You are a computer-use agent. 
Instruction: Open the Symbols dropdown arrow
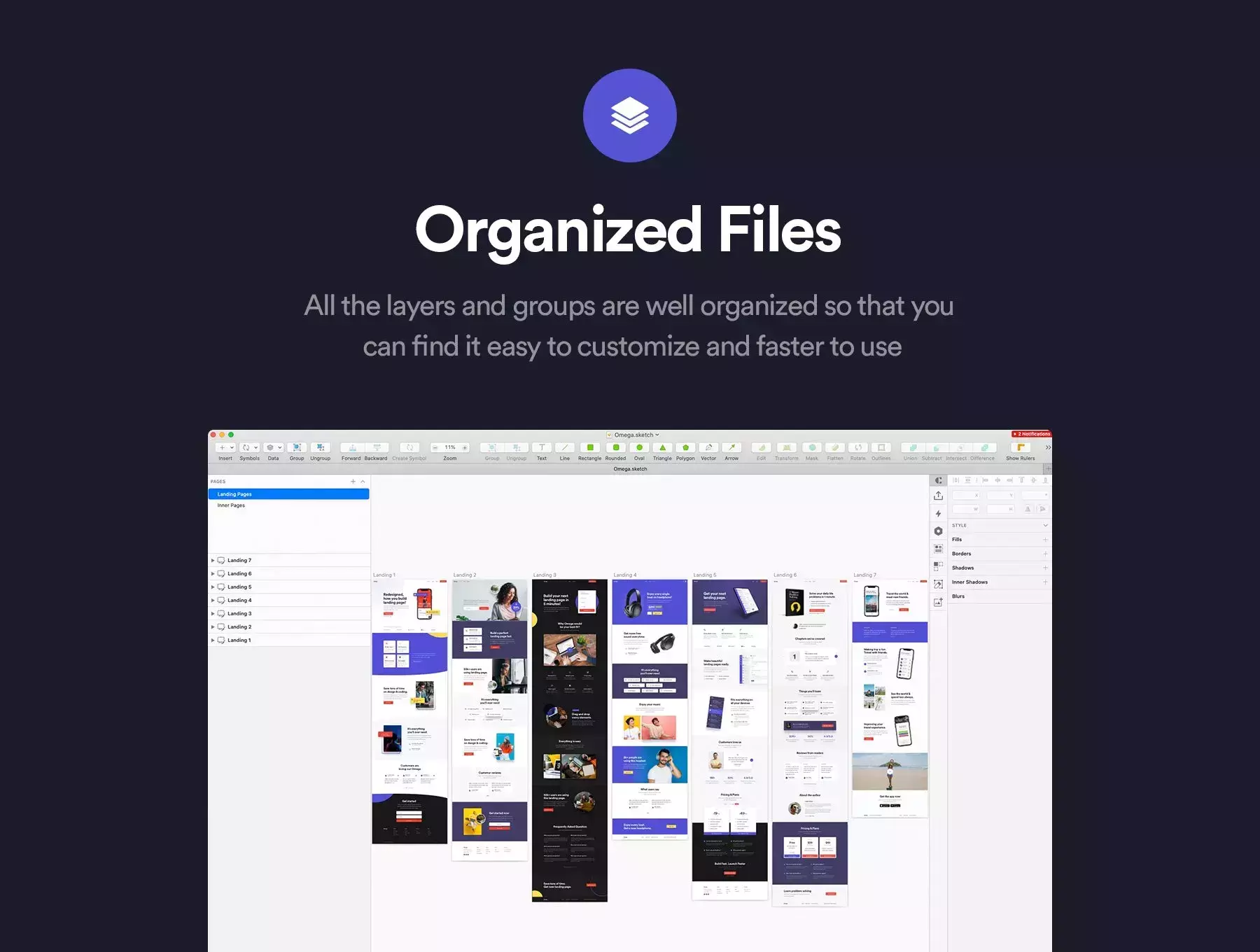pyautogui.click(x=256, y=447)
